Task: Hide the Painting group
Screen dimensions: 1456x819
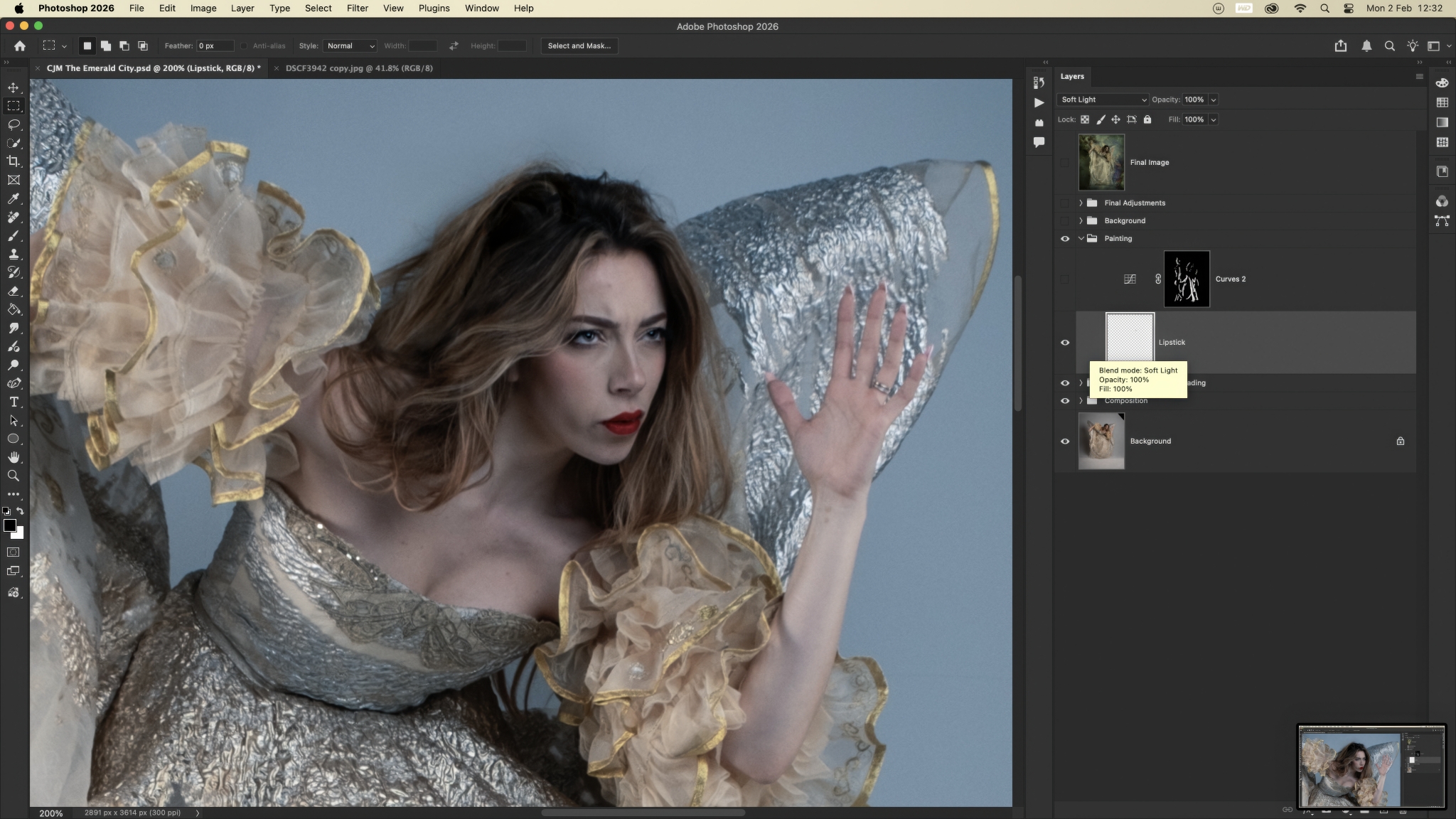Action: 1064,238
